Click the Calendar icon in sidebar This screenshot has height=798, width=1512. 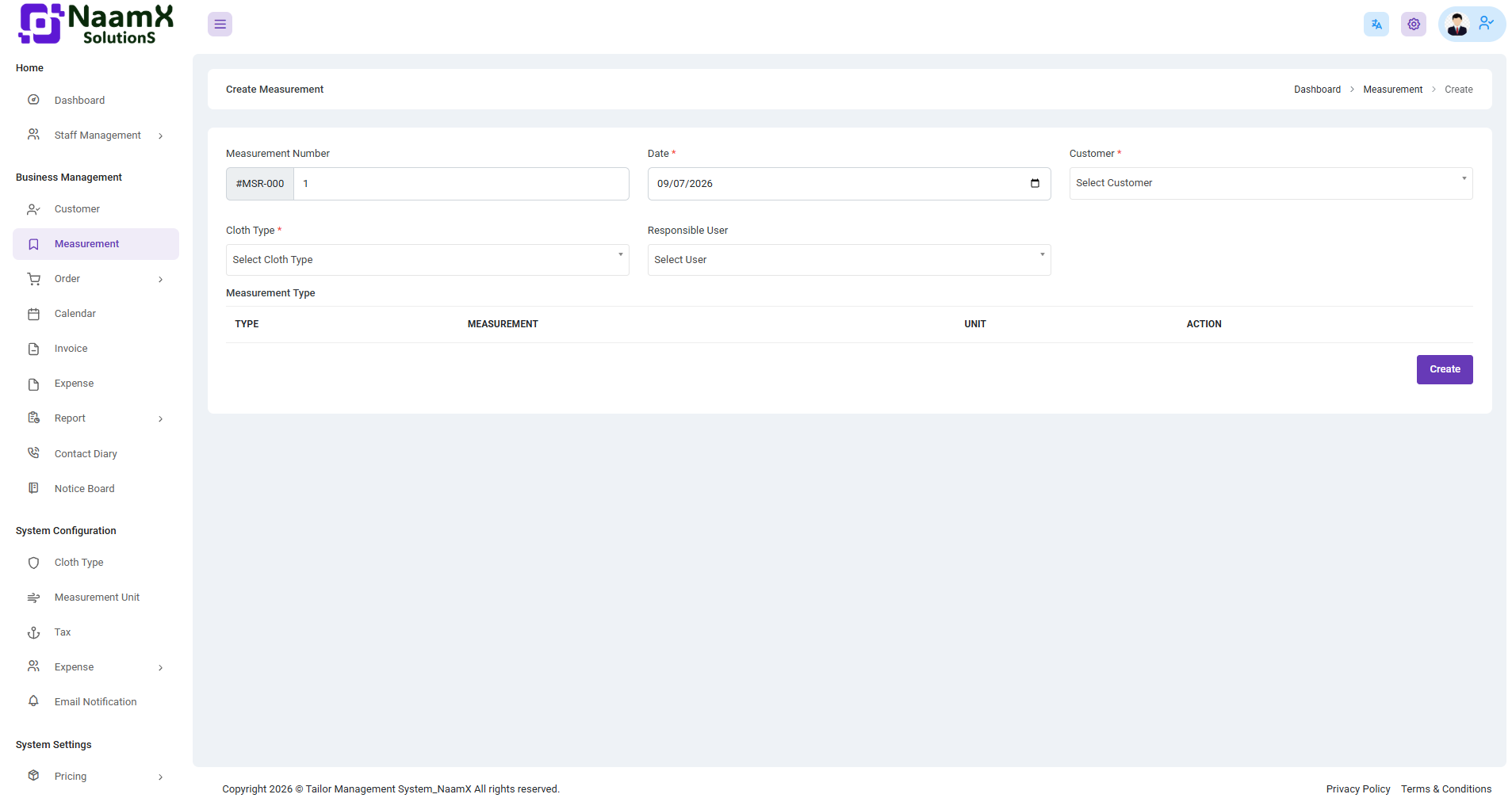[33, 314]
